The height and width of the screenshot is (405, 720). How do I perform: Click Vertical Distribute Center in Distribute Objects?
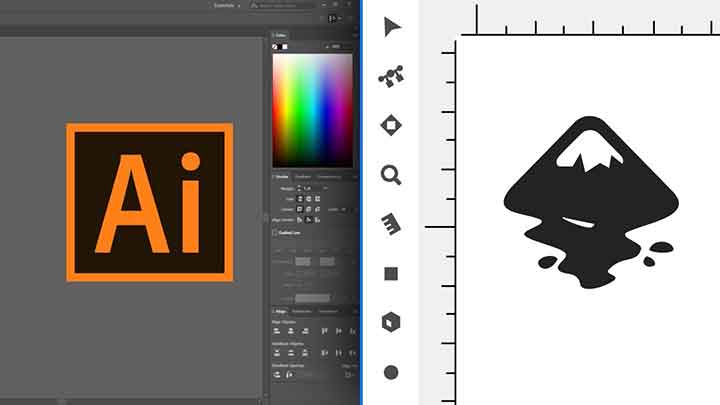click(x=291, y=353)
